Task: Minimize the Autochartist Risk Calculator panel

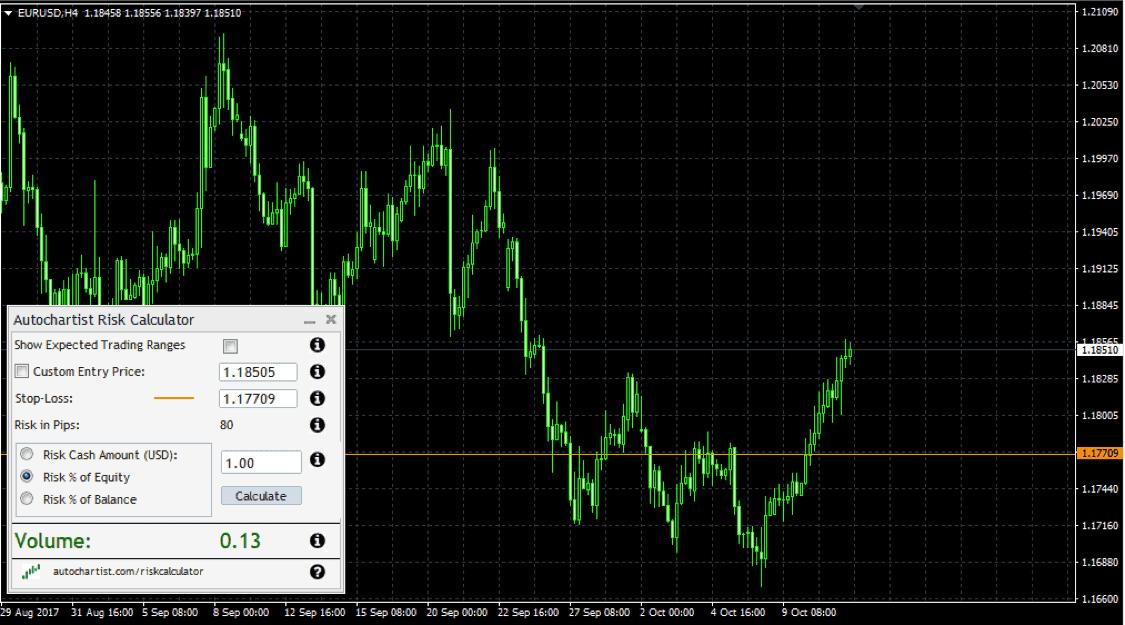Action: click(x=309, y=321)
